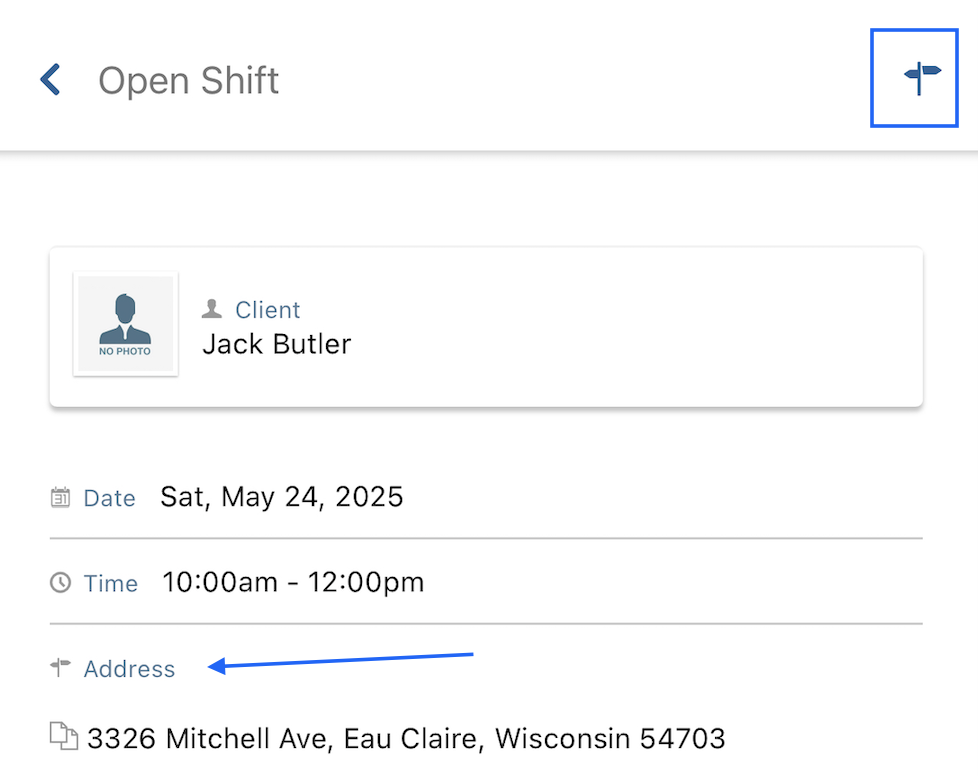978x776 pixels.
Task: Open directions via signpost icon in header
Action: point(922,78)
